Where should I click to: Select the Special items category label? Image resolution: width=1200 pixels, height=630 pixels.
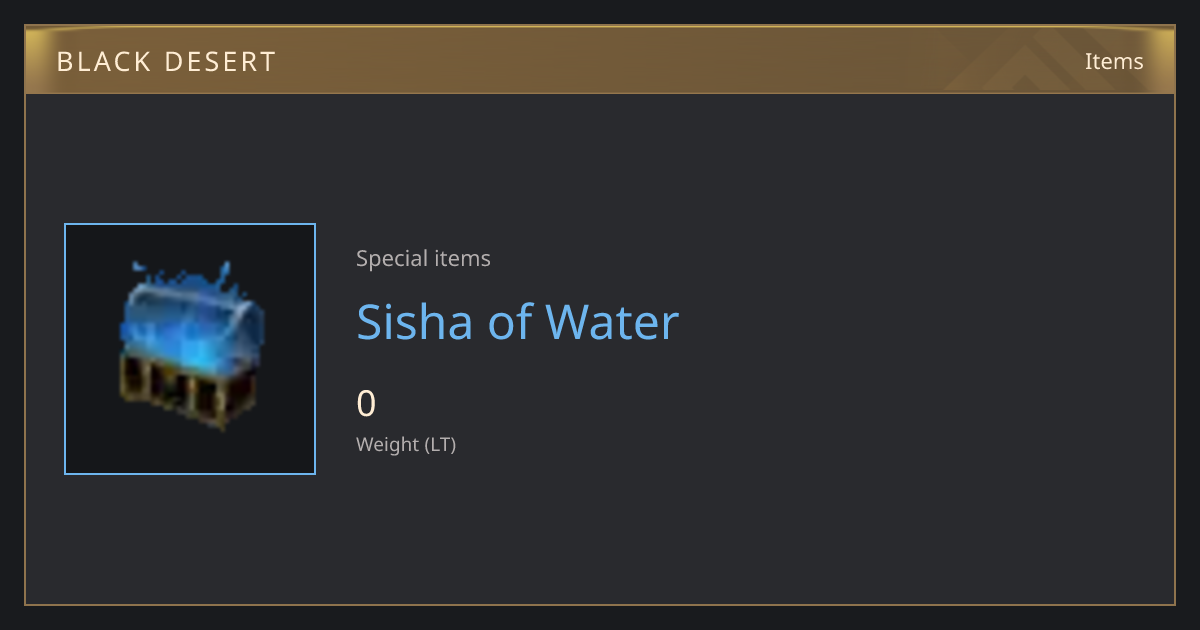click(423, 259)
